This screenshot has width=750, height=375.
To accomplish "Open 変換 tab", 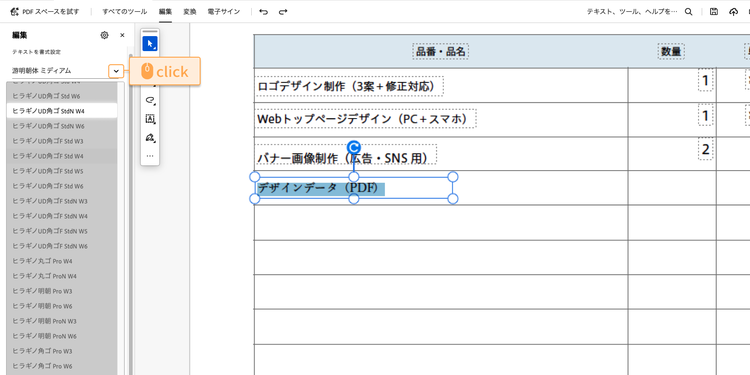I will click(189, 12).
